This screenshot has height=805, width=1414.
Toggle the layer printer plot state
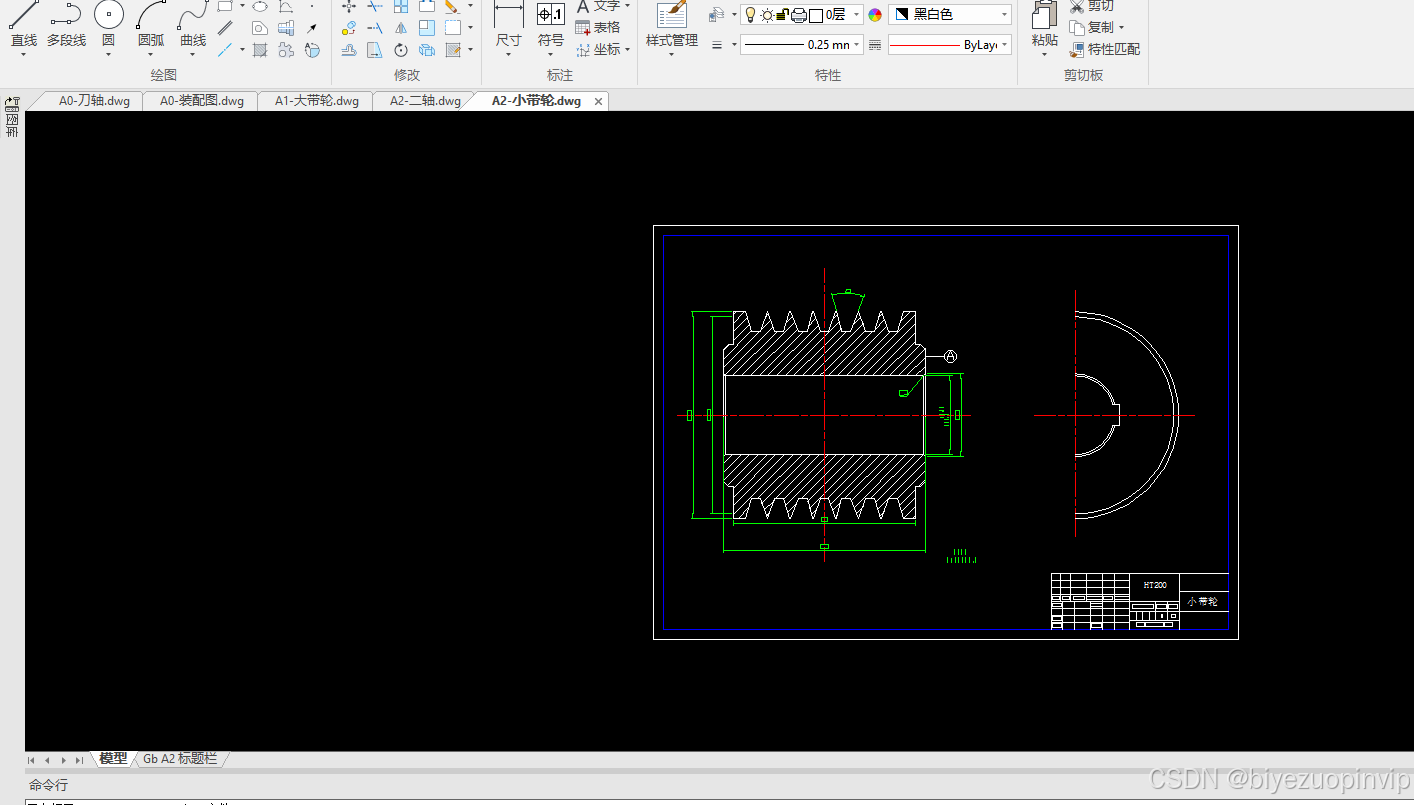coord(798,15)
